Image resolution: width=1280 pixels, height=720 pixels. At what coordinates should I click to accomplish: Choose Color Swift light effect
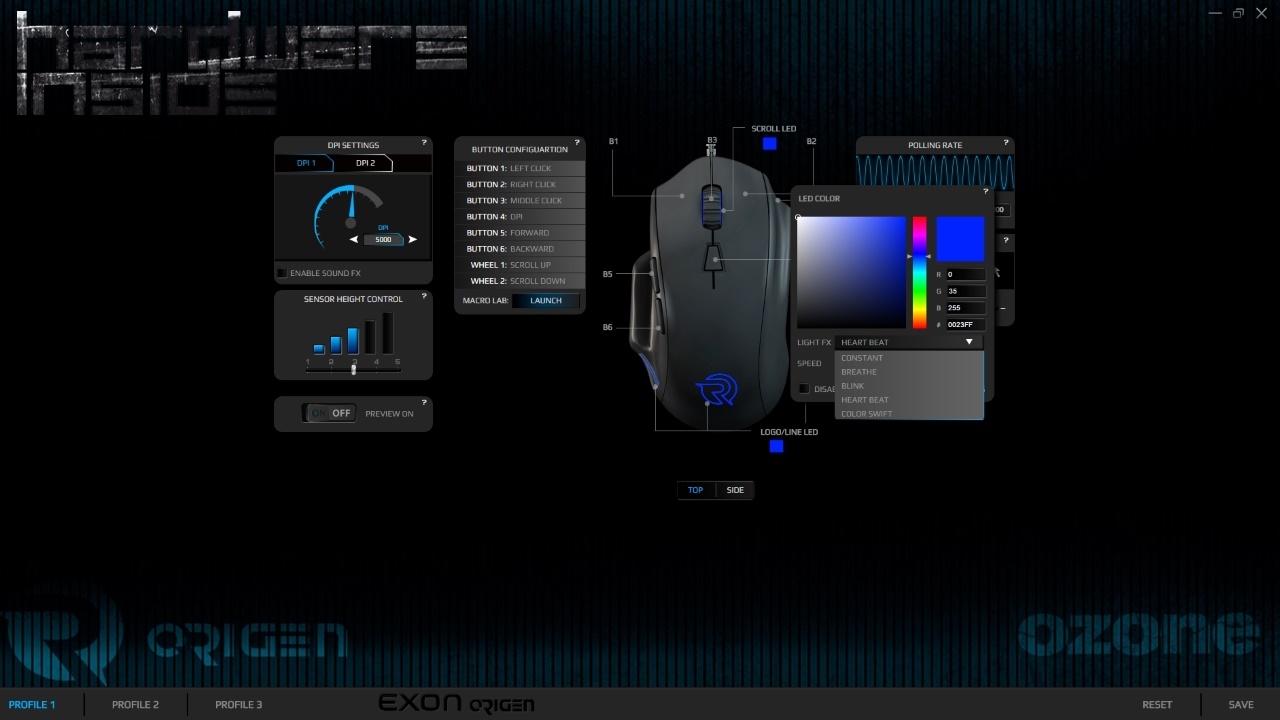(909, 413)
